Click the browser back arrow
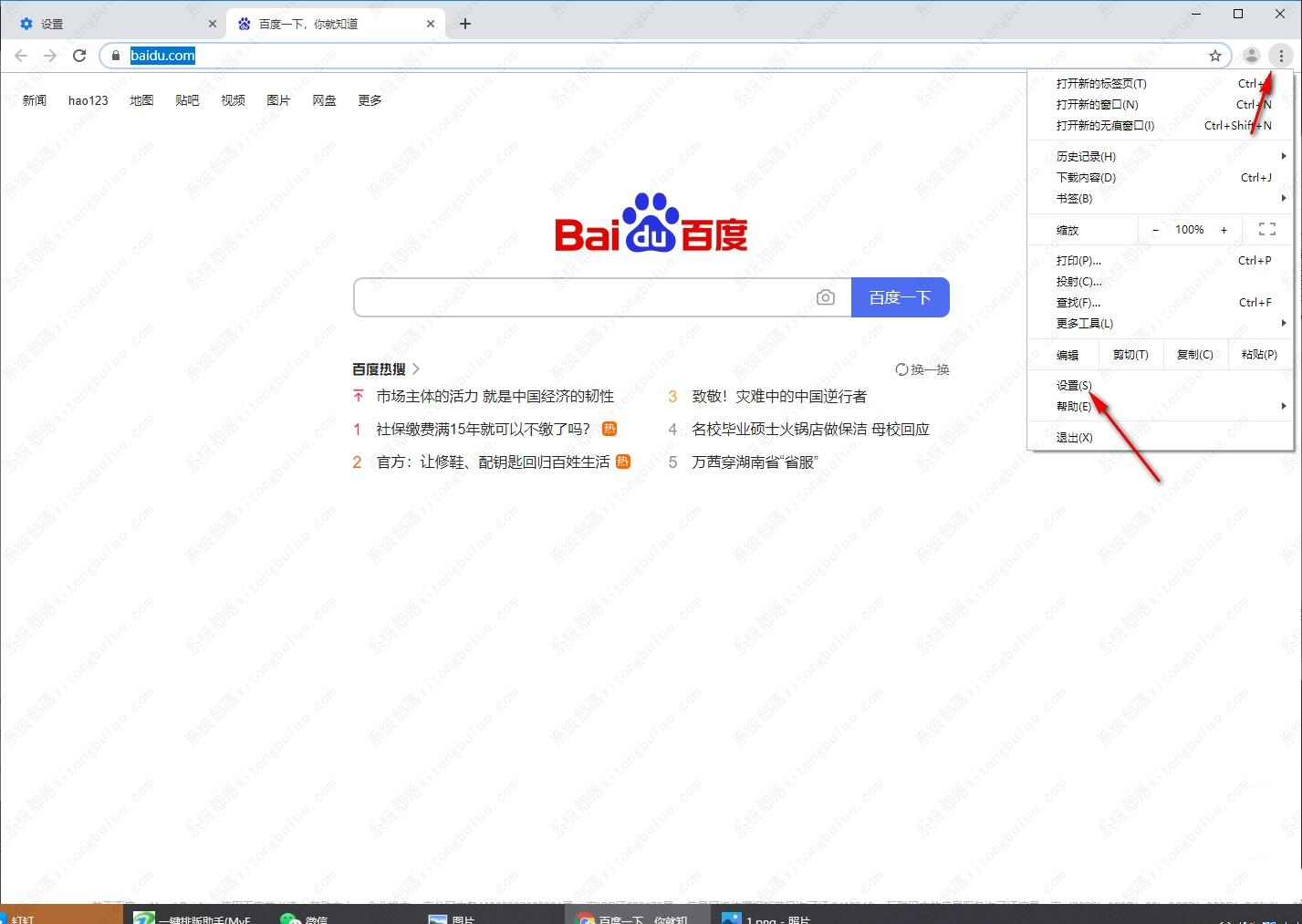This screenshot has height=924, width=1302. point(21,56)
